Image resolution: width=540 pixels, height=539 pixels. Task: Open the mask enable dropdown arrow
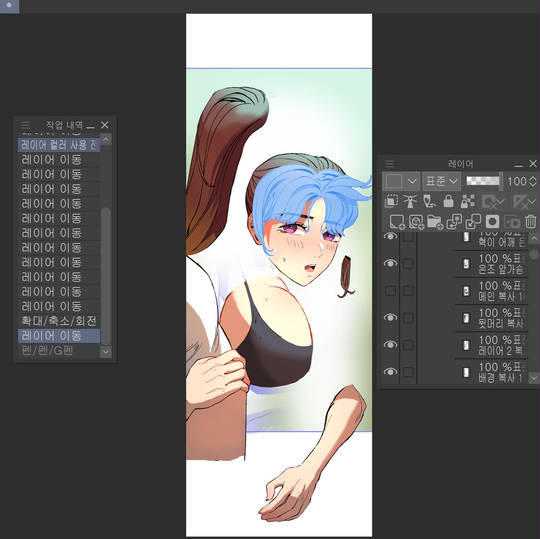coord(501,202)
